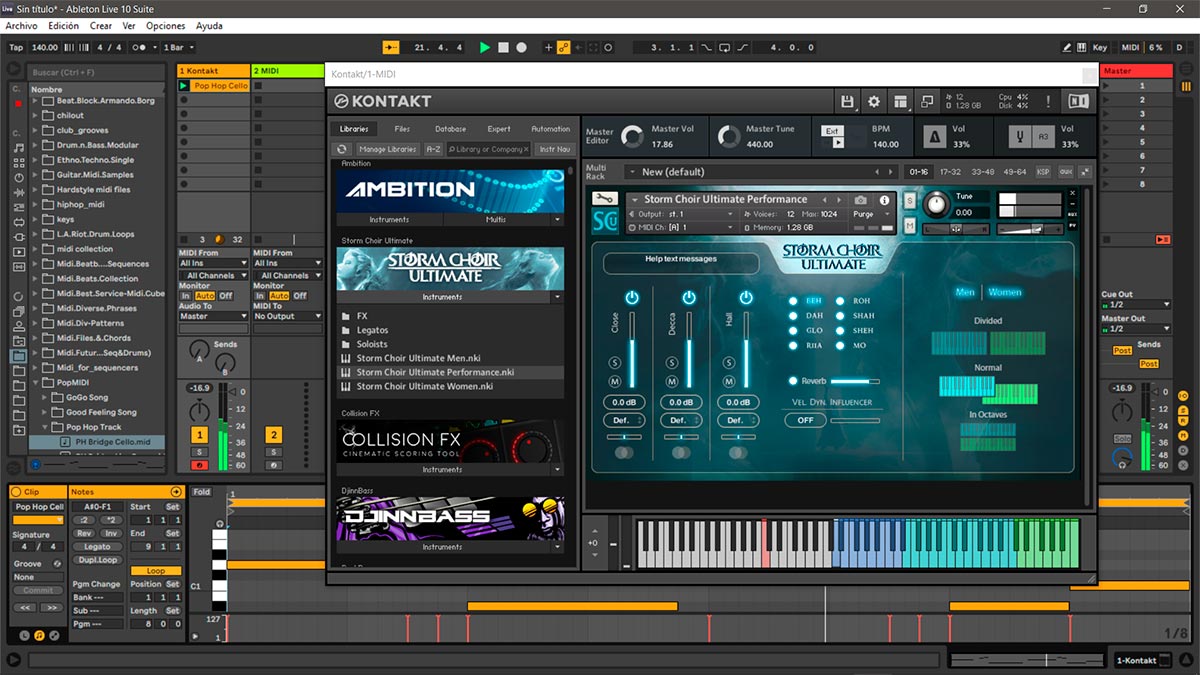This screenshot has width=1200, height=675.
Task: Open Kontakt options gear icon
Action: point(874,101)
